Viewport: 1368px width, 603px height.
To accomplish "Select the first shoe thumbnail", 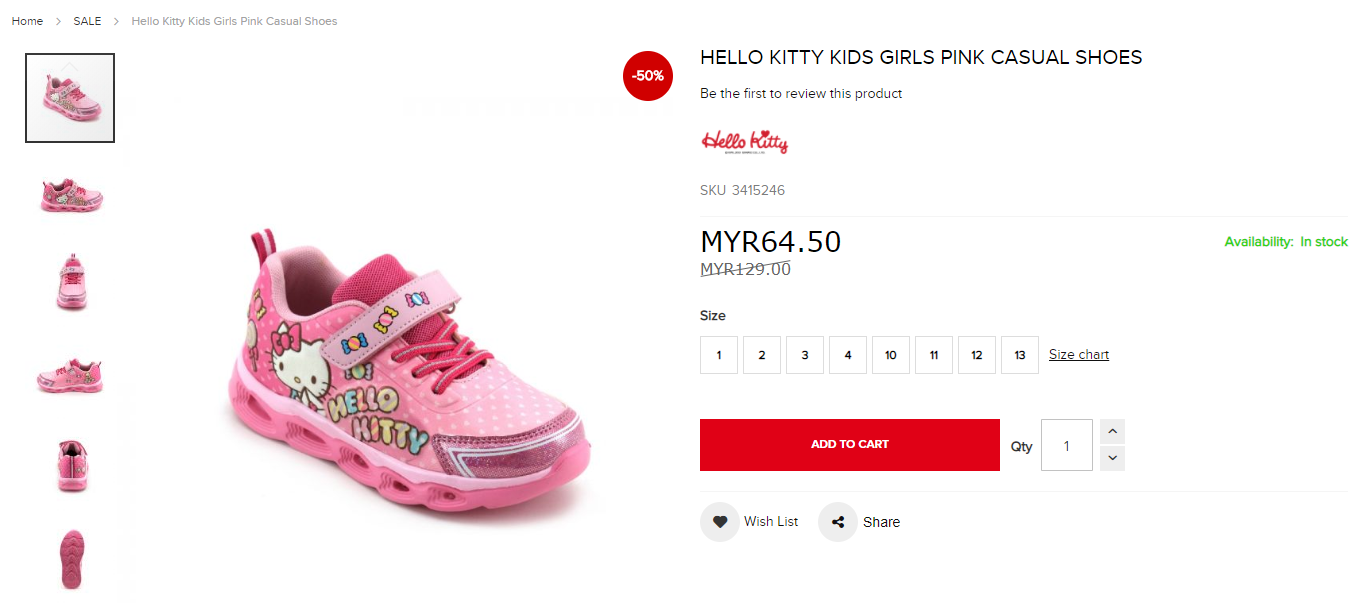I will coord(70,98).
